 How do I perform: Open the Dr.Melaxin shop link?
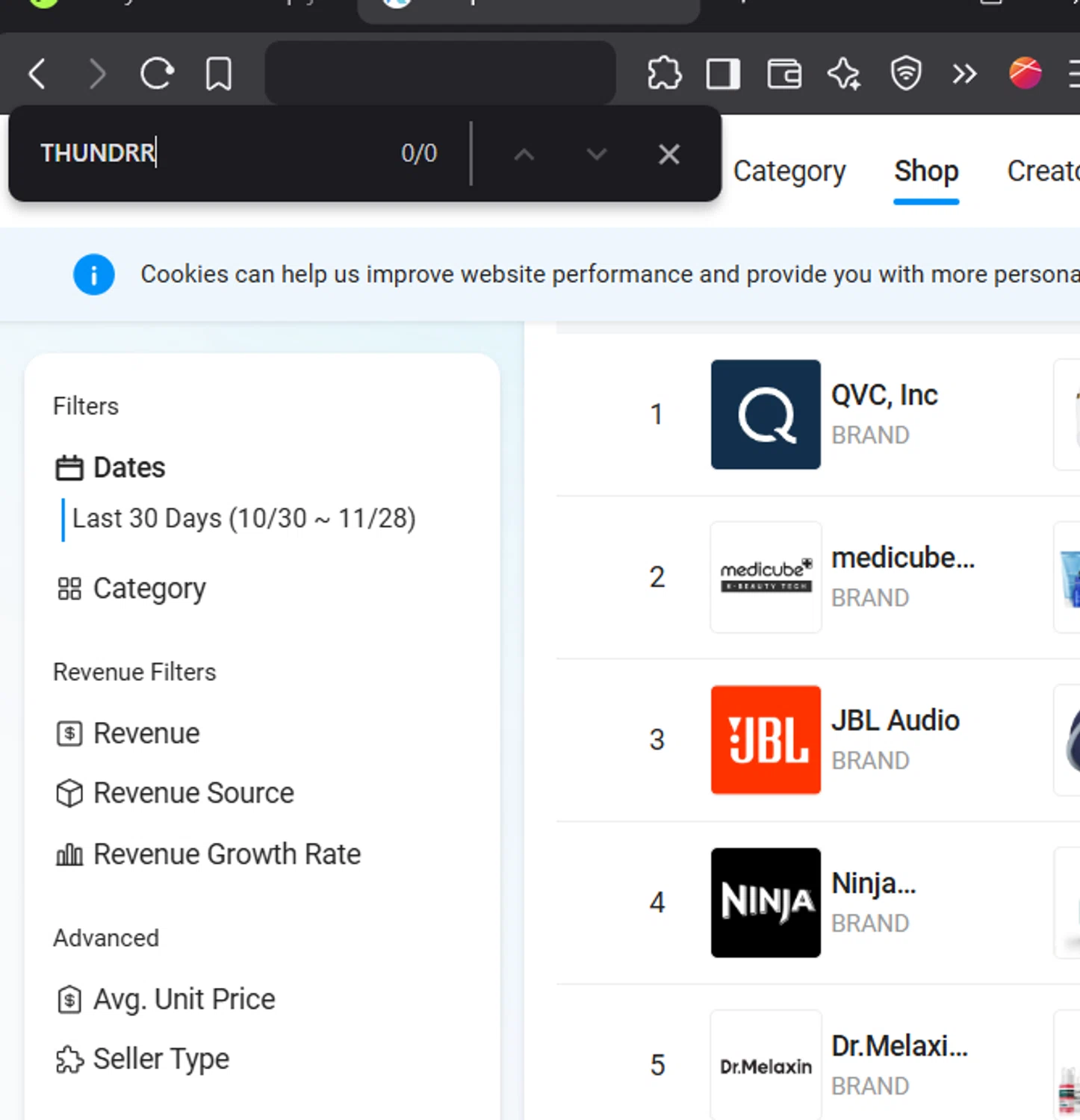[899, 1046]
